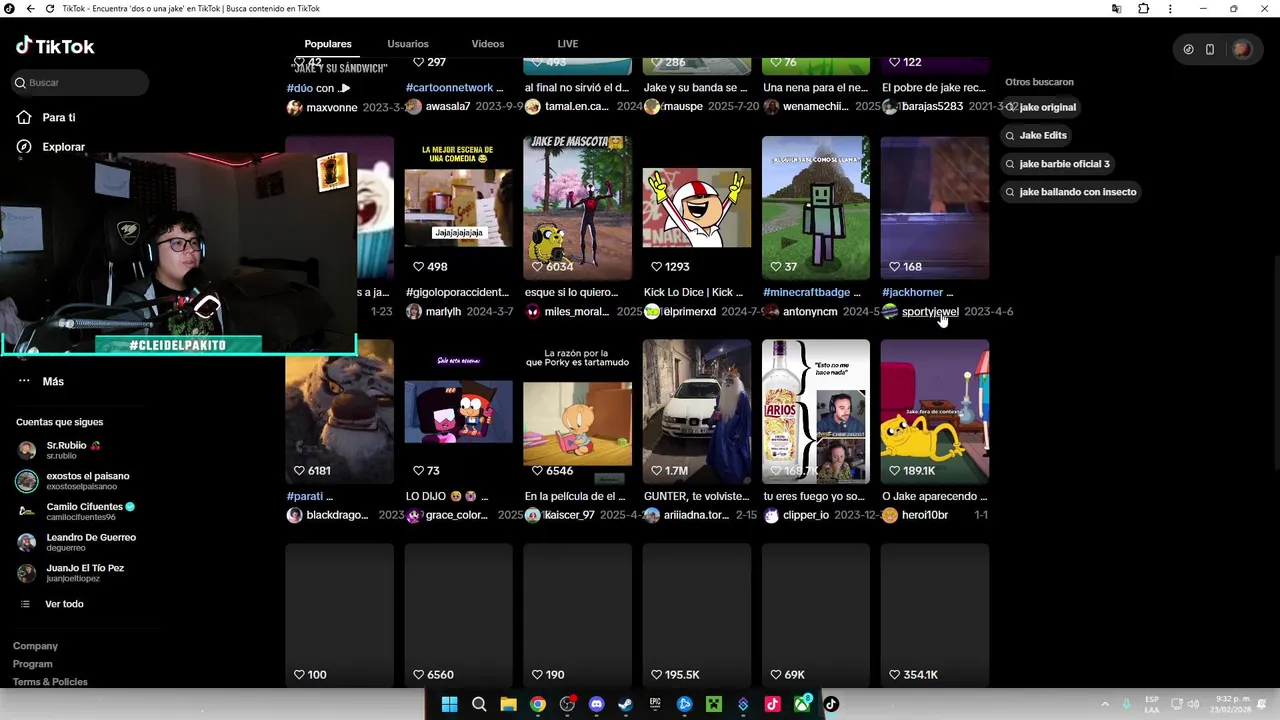Image resolution: width=1280 pixels, height=720 pixels.
Task: Click the browser back arrow
Action: pyautogui.click(x=30, y=8)
